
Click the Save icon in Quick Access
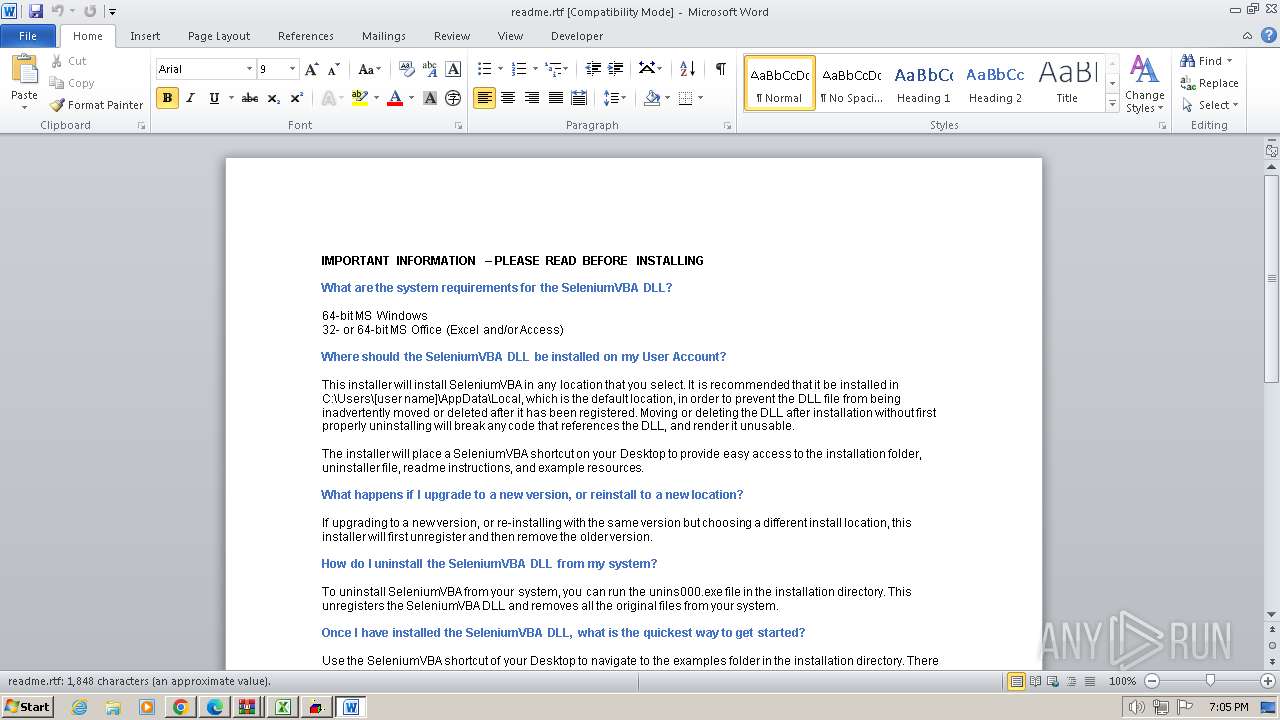[36, 11]
